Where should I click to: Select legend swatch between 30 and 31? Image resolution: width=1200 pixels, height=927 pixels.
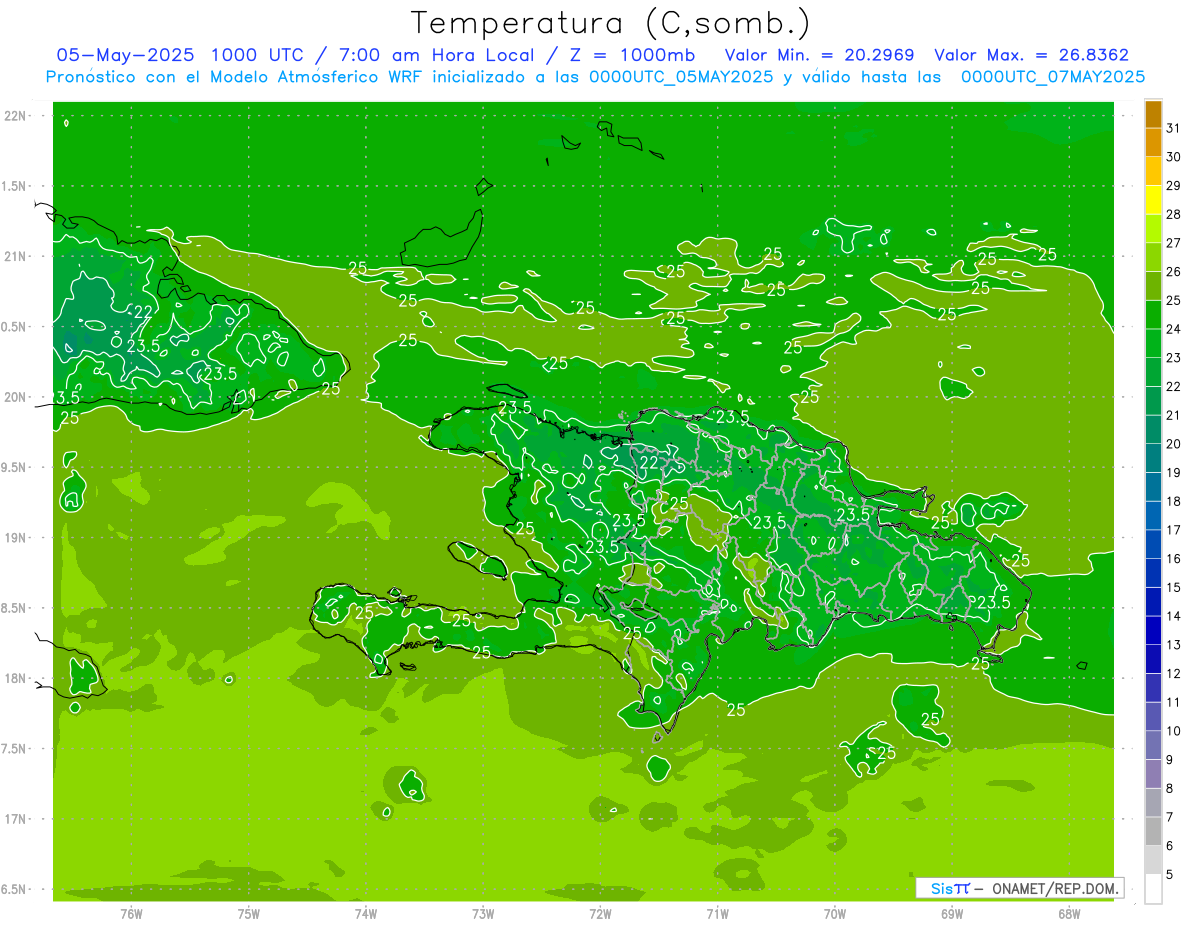pyautogui.click(x=1153, y=143)
